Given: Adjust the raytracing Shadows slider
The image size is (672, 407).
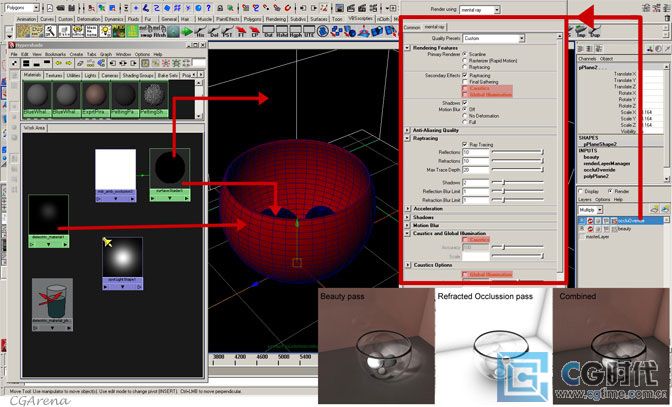Looking at the screenshot, I should (518, 183).
